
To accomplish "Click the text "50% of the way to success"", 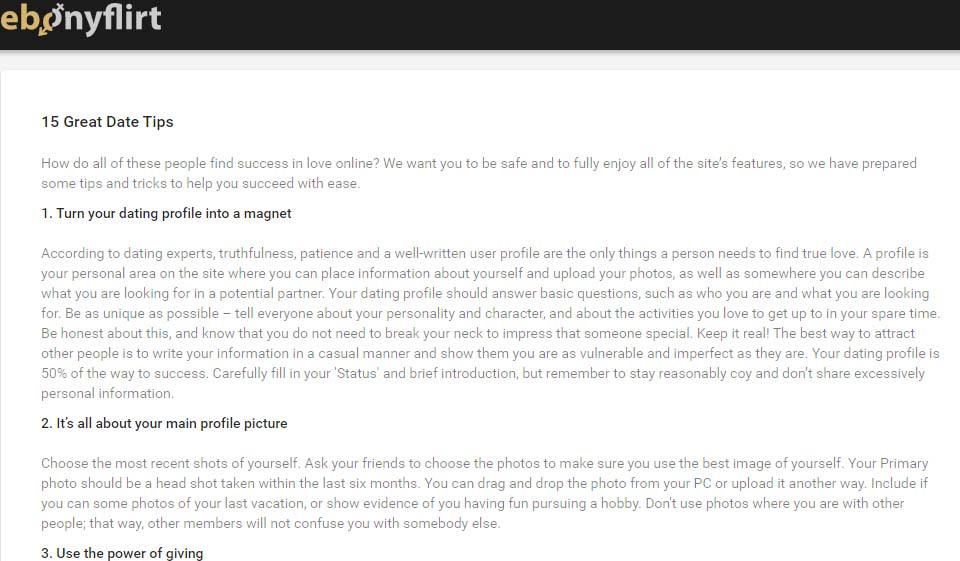I will pyautogui.click(x=110, y=373).
